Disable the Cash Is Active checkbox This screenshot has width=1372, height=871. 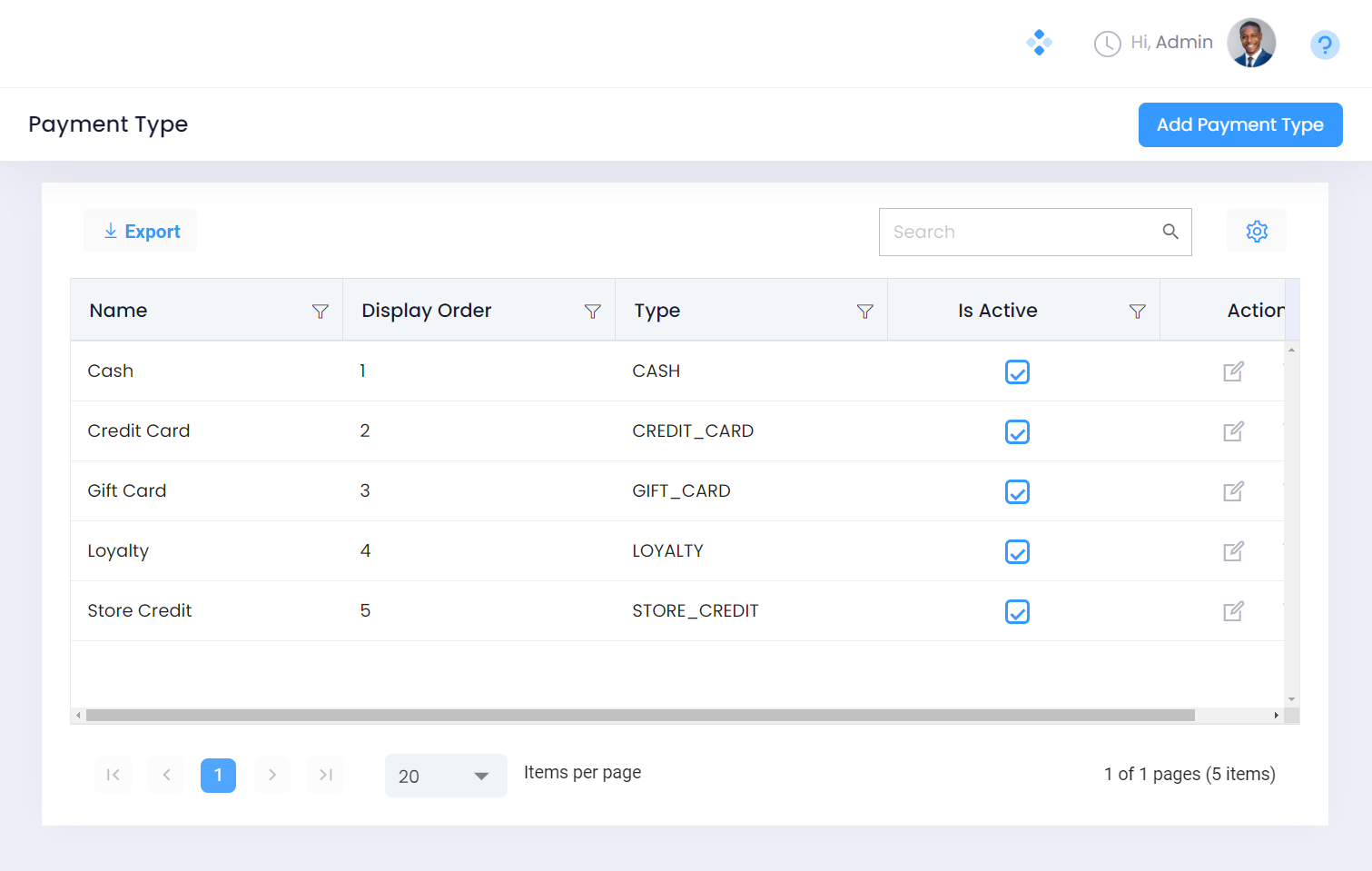(1017, 372)
